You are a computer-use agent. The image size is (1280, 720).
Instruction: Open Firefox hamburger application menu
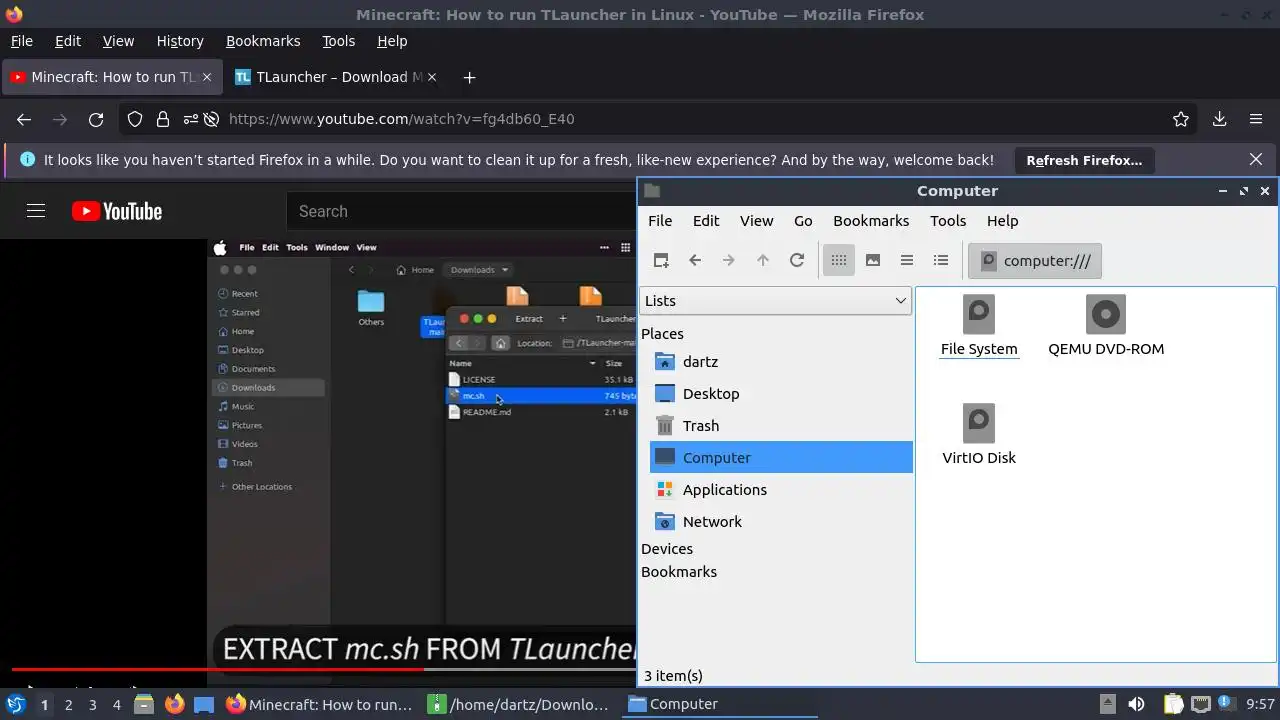coord(1256,119)
